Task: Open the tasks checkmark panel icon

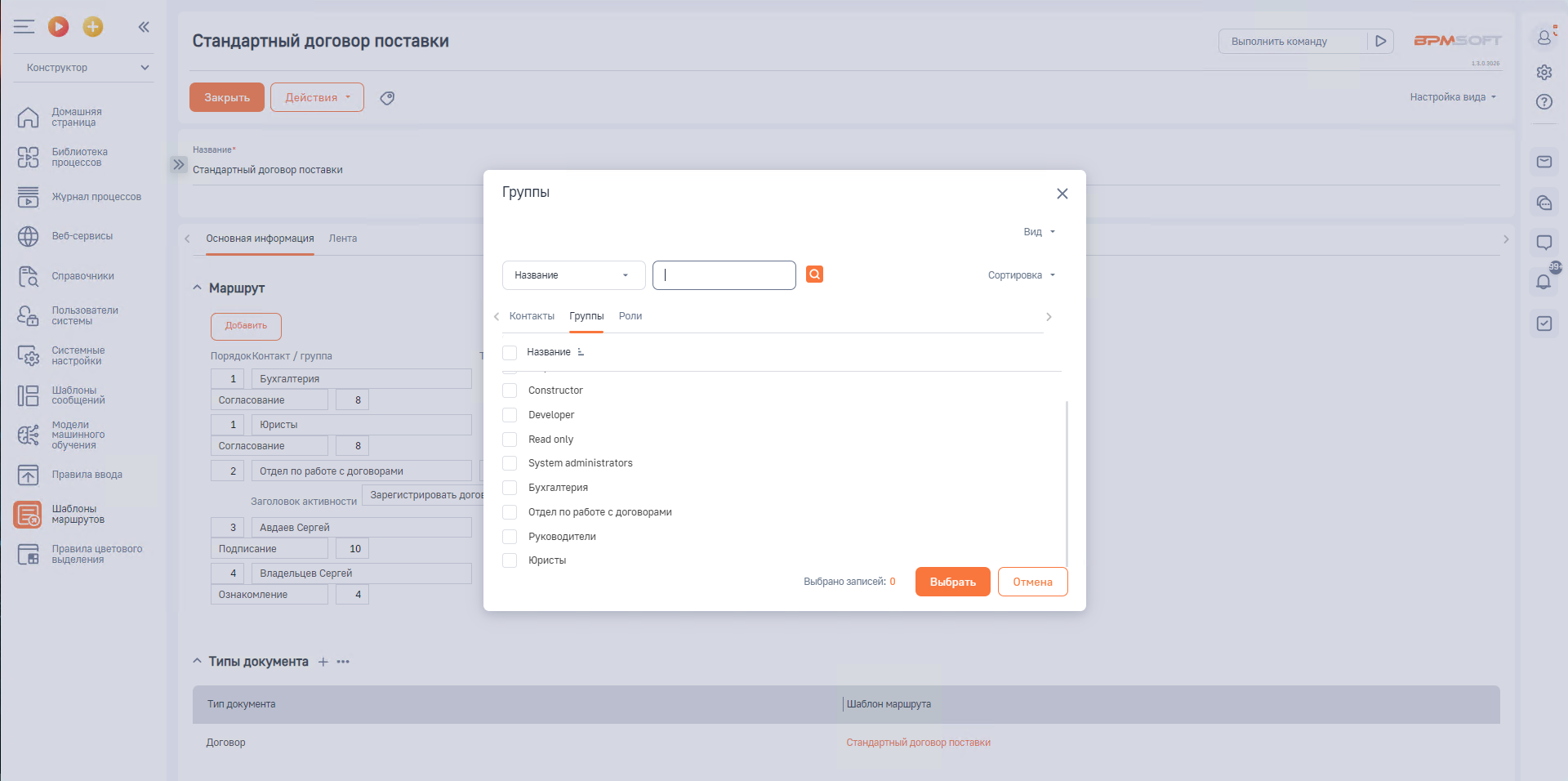Action: (x=1543, y=324)
